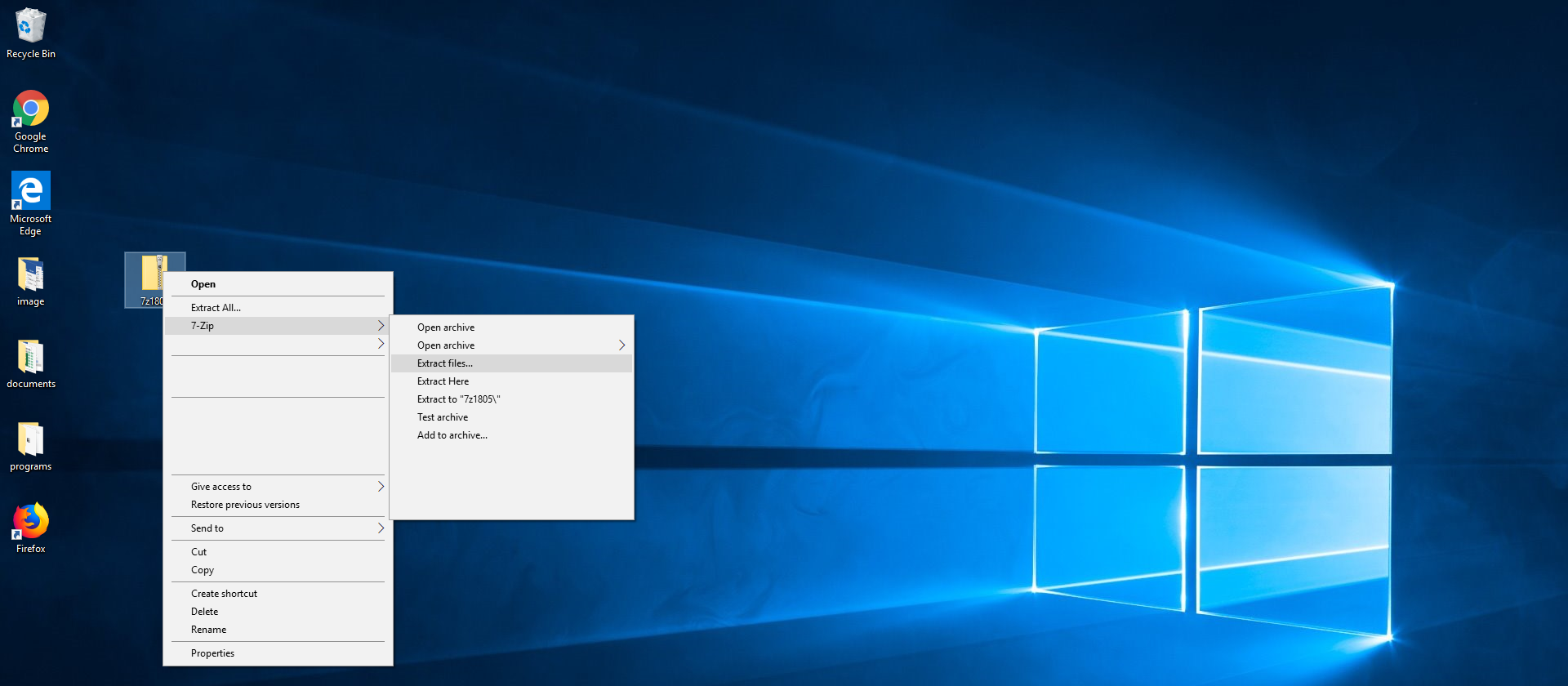
Task: Launch Google Chrome from the desktop
Action: click(31, 122)
